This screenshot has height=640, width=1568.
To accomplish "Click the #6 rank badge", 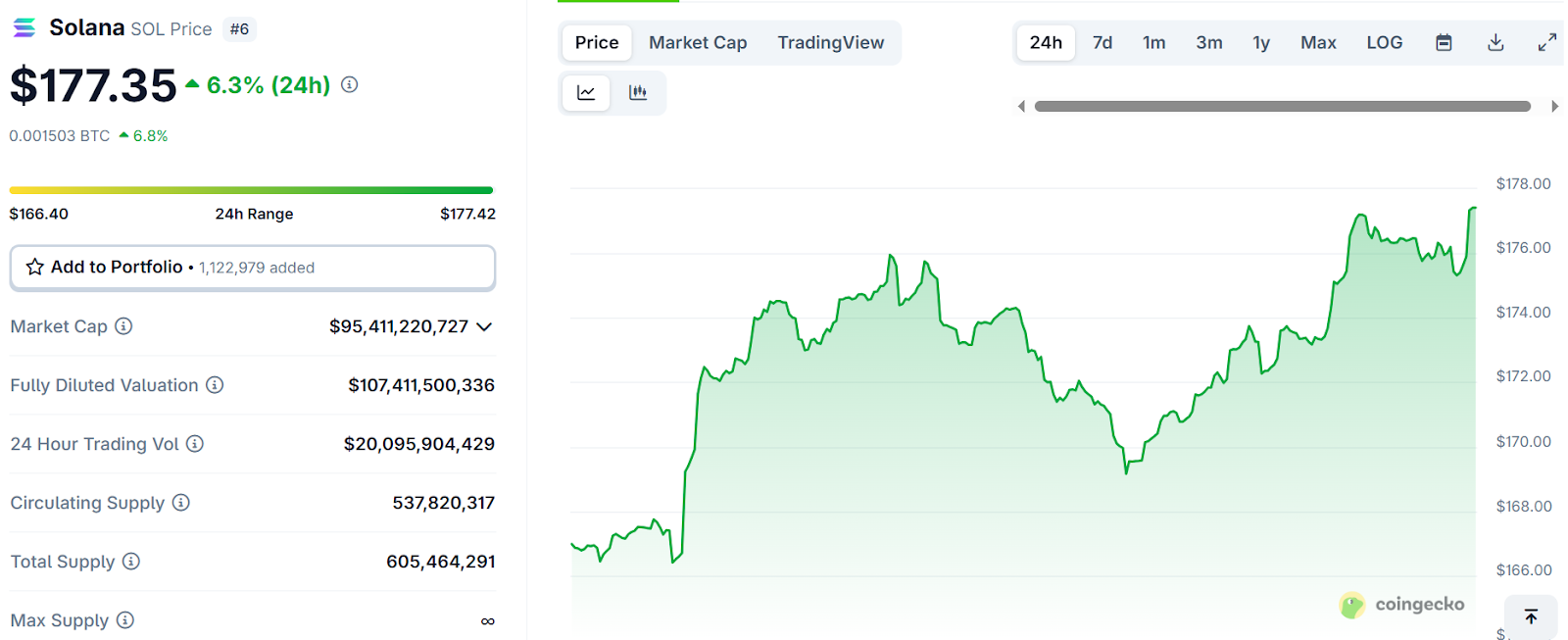I will click(x=240, y=29).
